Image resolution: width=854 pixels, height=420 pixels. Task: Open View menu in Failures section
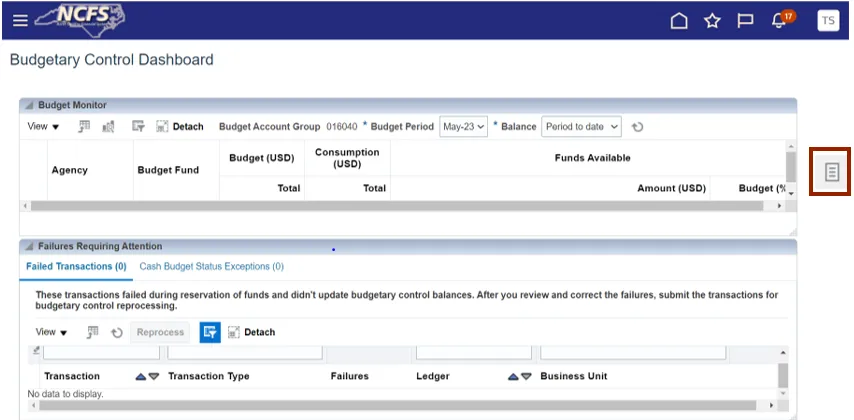[x=51, y=332]
